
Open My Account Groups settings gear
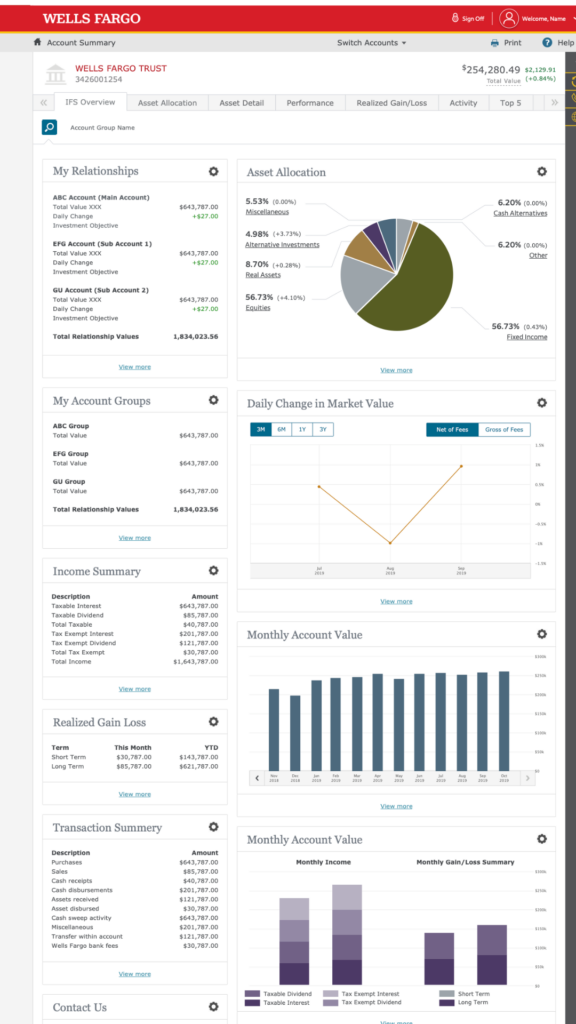point(213,400)
